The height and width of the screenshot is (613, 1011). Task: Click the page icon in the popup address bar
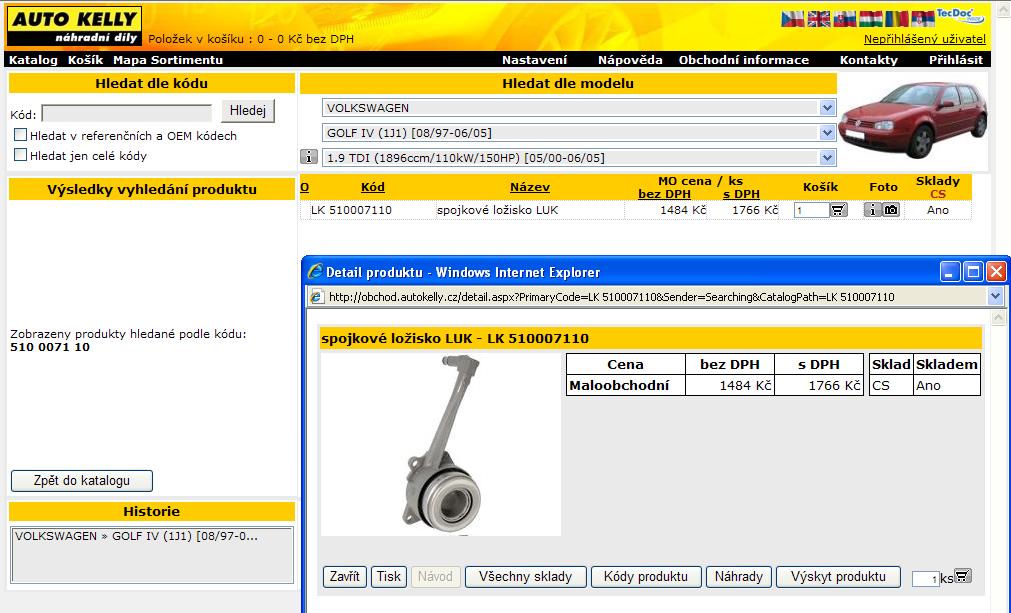tap(317, 297)
